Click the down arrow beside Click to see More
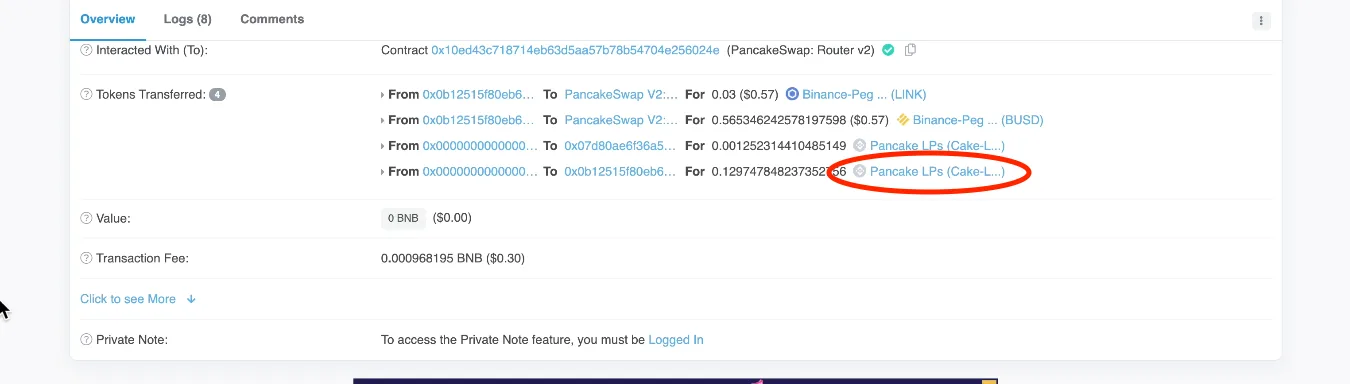 tap(191, 299)
